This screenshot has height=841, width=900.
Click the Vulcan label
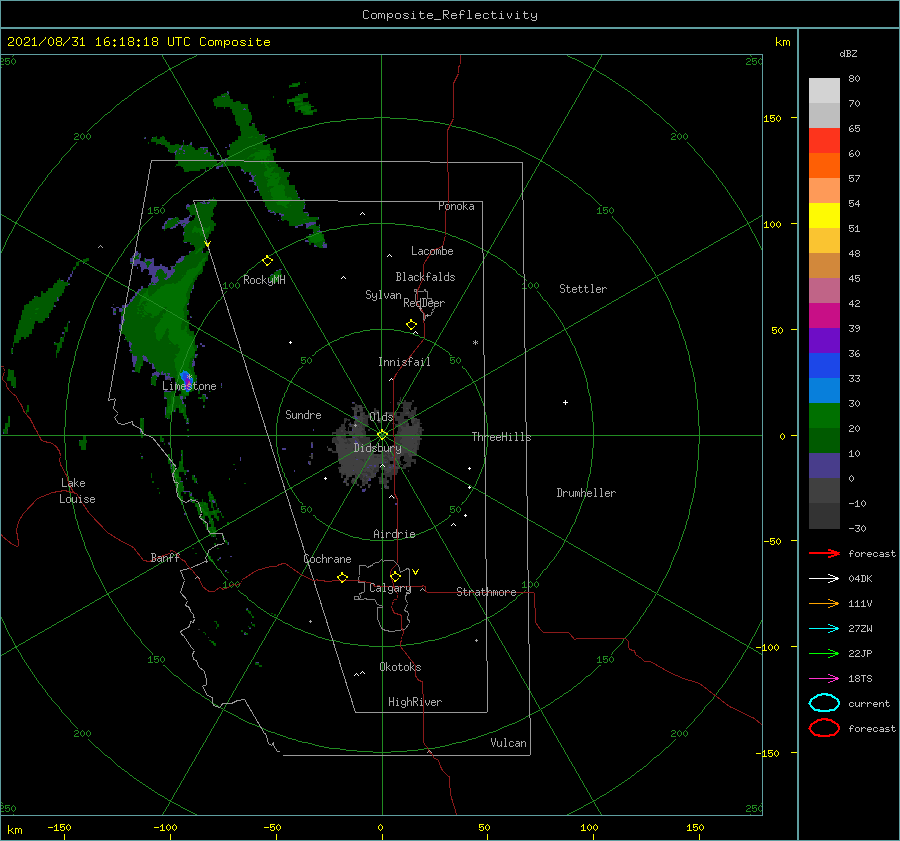[x=508, y=743]
